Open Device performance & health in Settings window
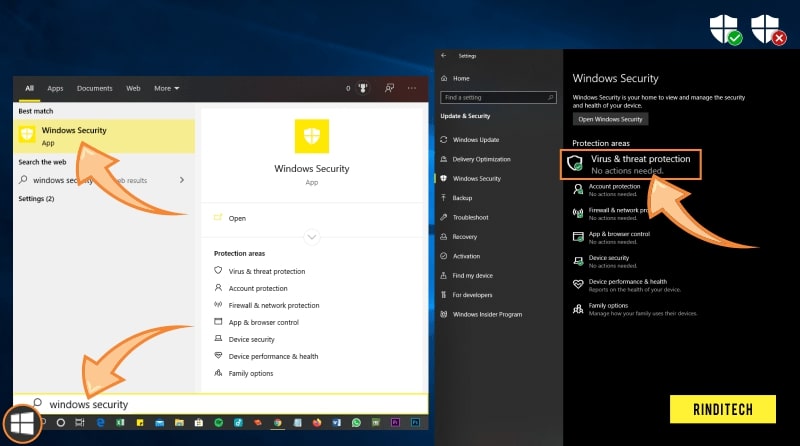 627,285
